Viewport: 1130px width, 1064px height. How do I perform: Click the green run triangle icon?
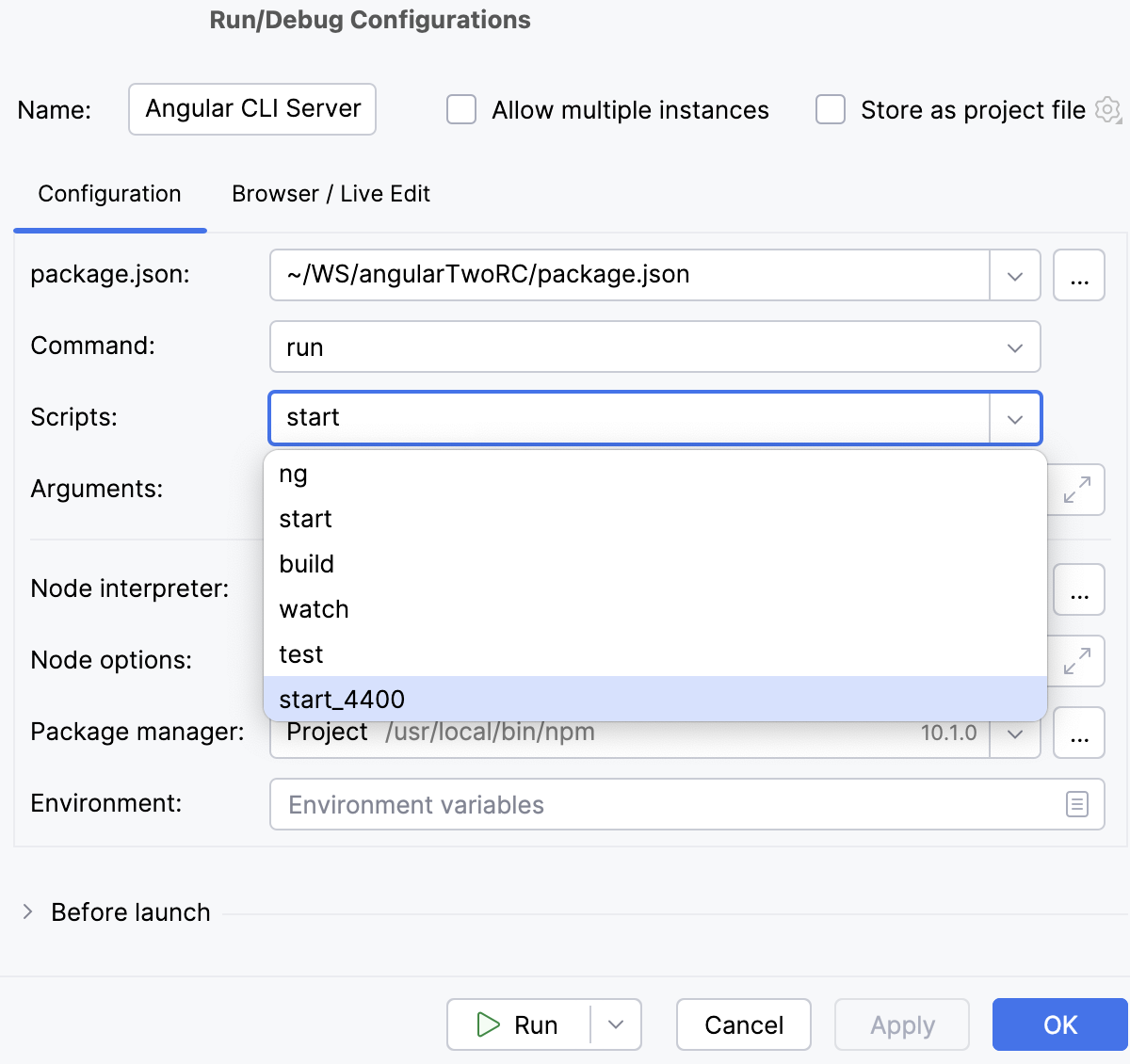491,1024
